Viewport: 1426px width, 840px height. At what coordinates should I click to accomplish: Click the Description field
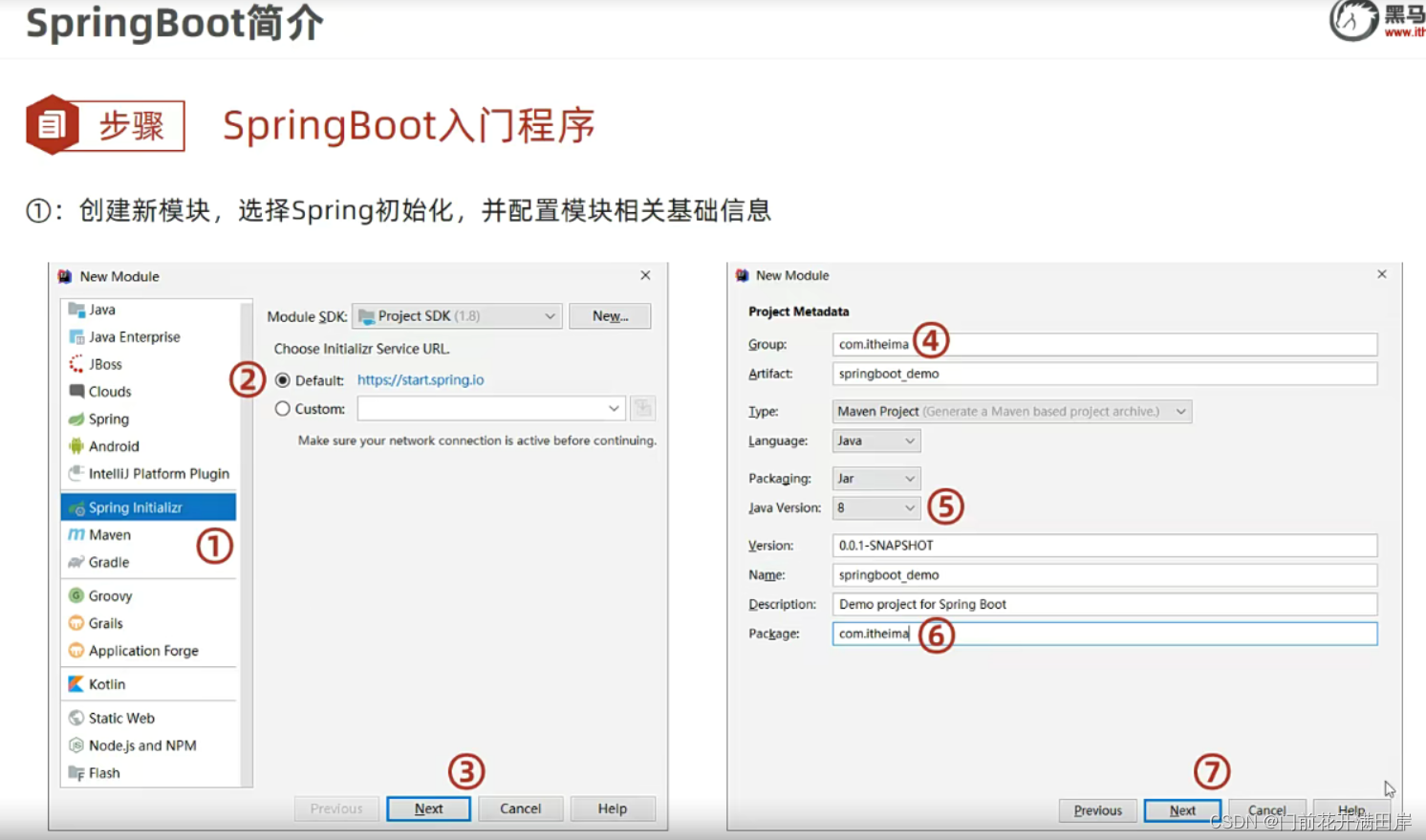tap(1105, 604)
